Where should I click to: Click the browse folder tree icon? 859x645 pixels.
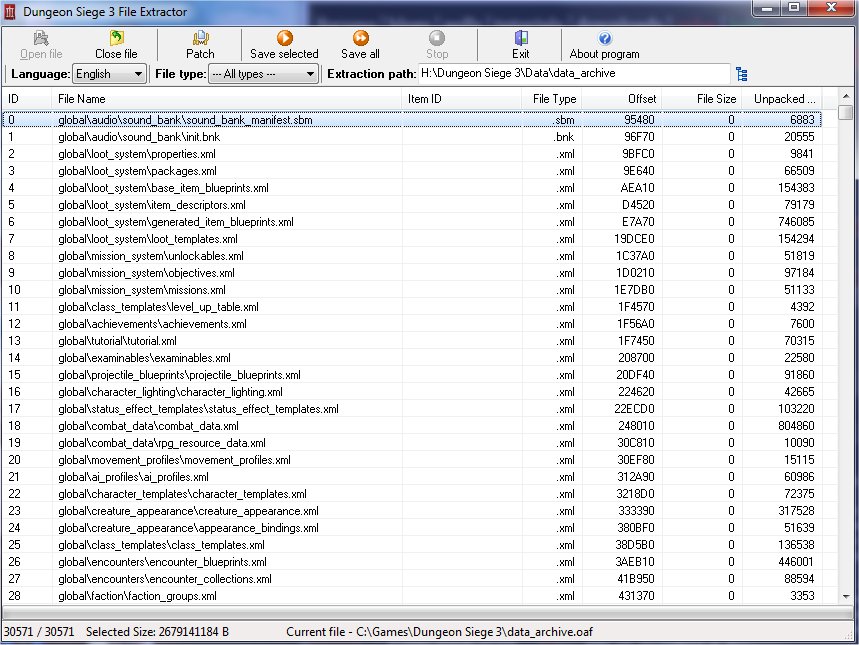click(x=741, y=74)
